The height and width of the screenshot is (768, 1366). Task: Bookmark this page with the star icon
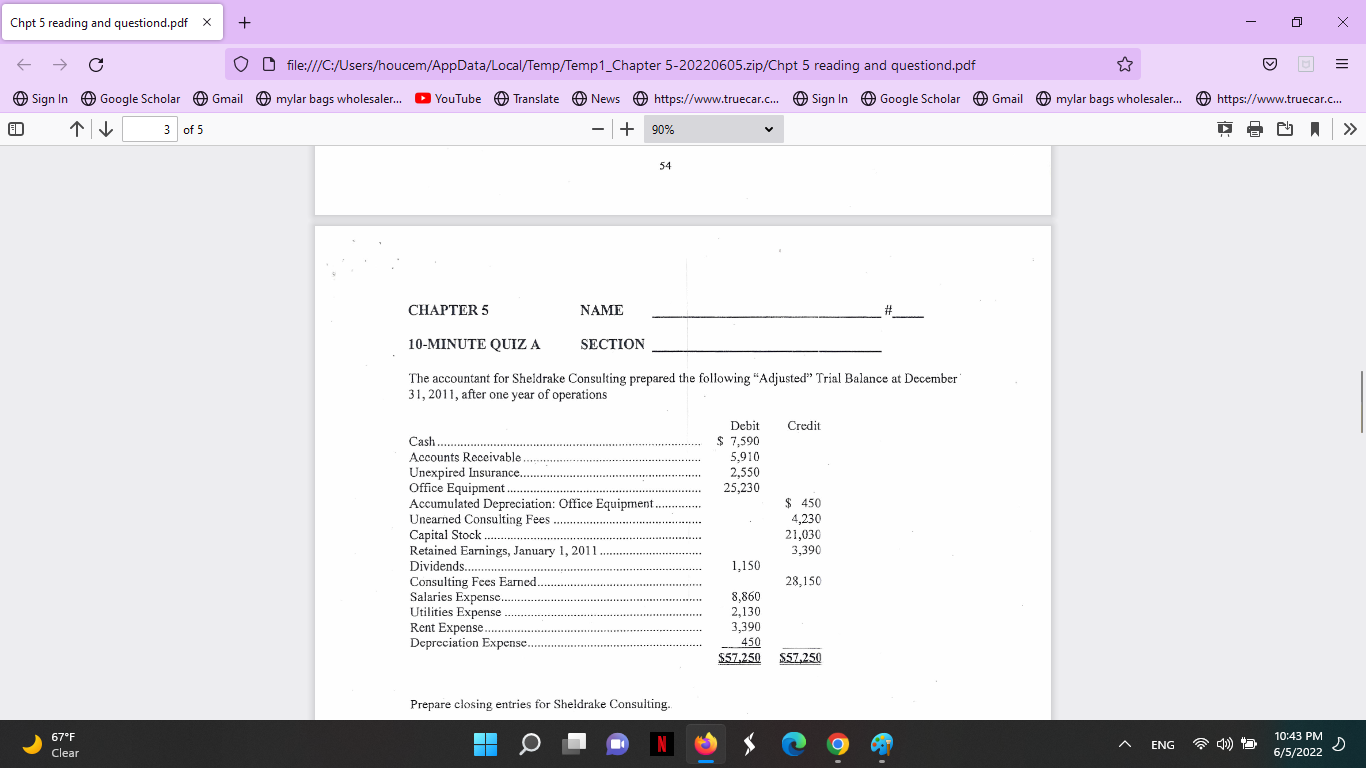[x=1124, y=63]
